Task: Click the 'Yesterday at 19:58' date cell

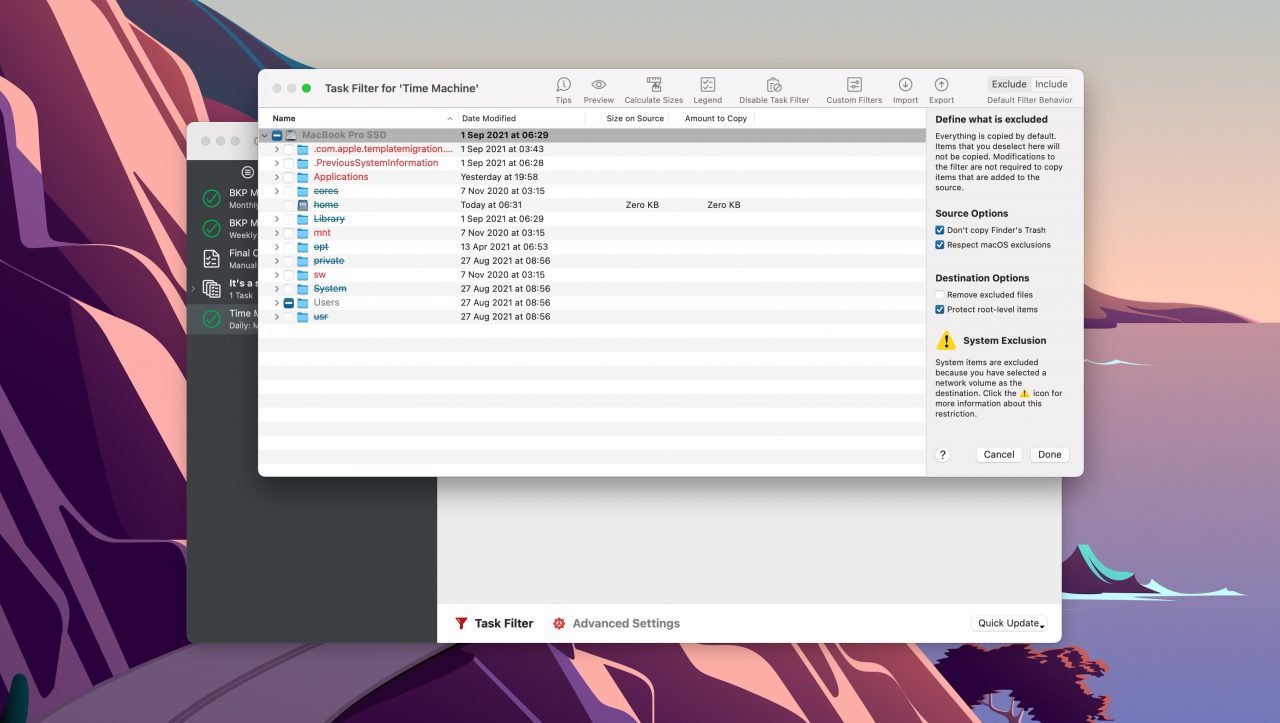Action: [x=499, y=177]
